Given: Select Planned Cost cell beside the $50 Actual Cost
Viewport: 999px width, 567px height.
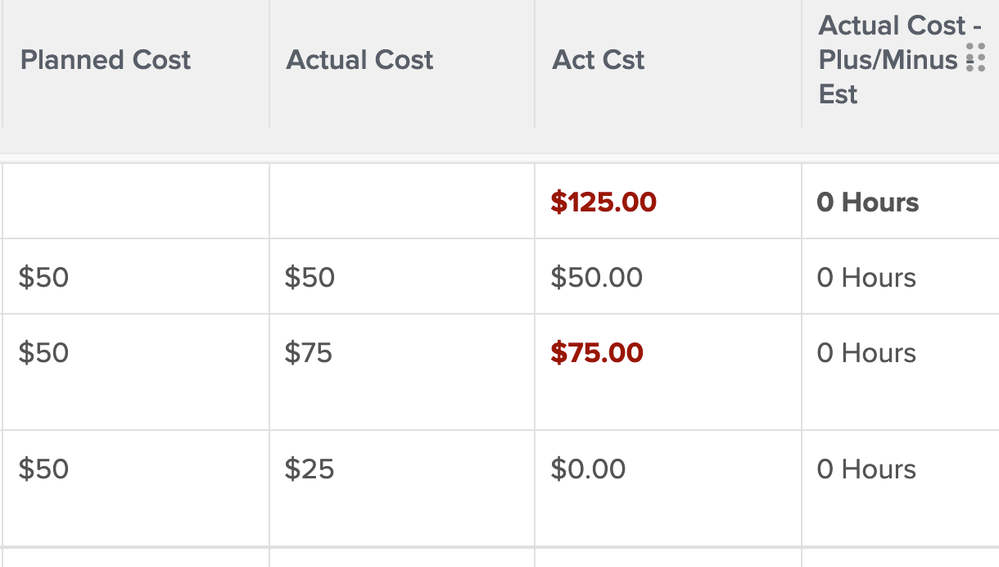Looking at the screenshot, I should coord(44,277).
